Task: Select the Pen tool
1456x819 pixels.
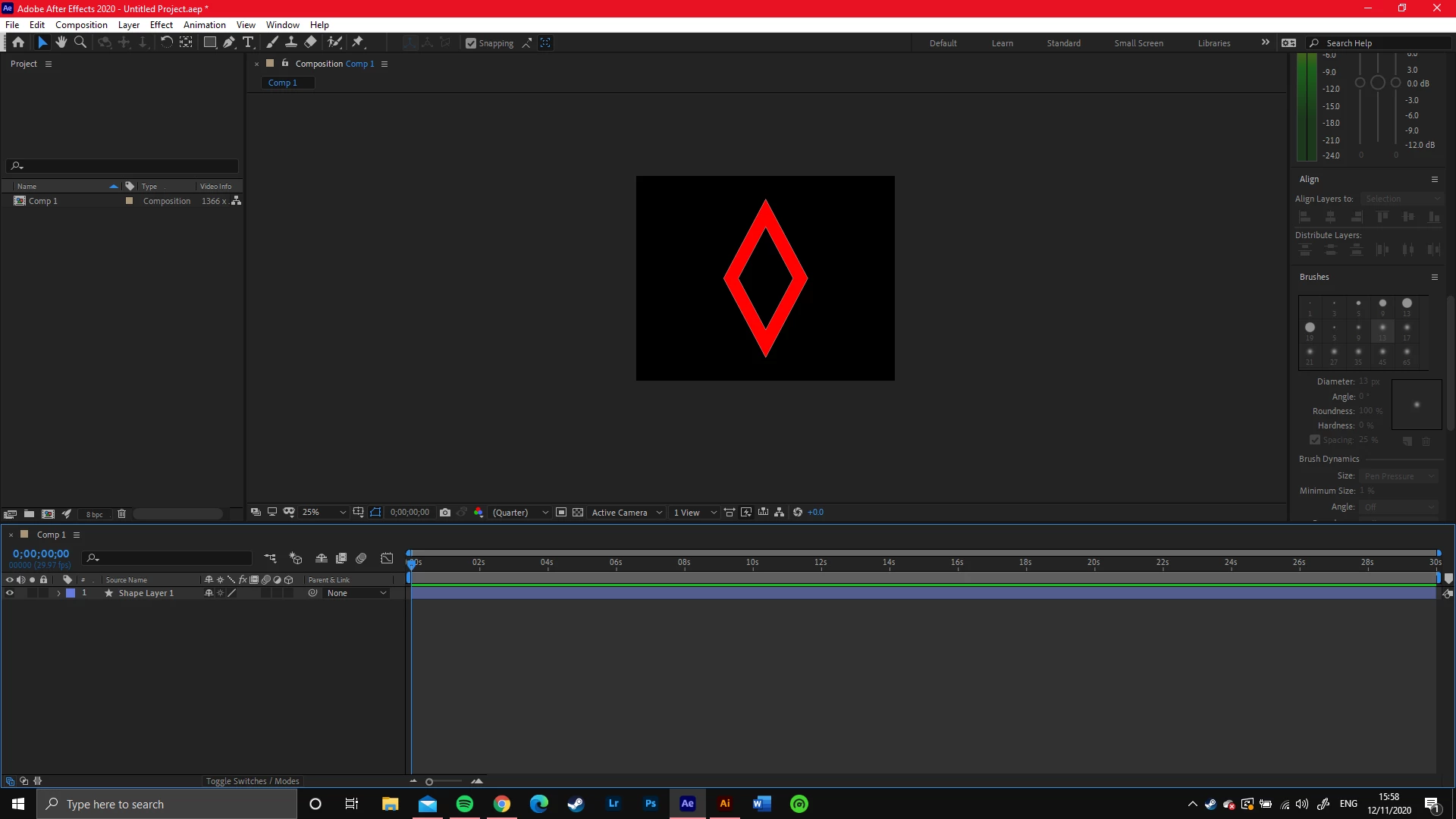Action: pyautogui.click(x=229, y=42)
